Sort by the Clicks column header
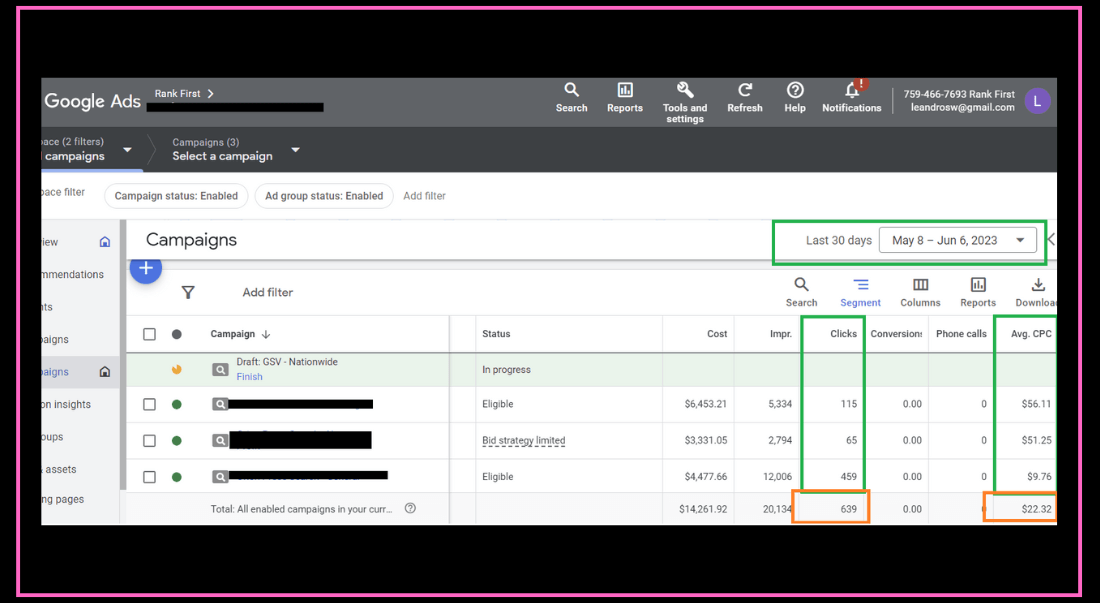 pyautogui.click(x=843, y=334)
